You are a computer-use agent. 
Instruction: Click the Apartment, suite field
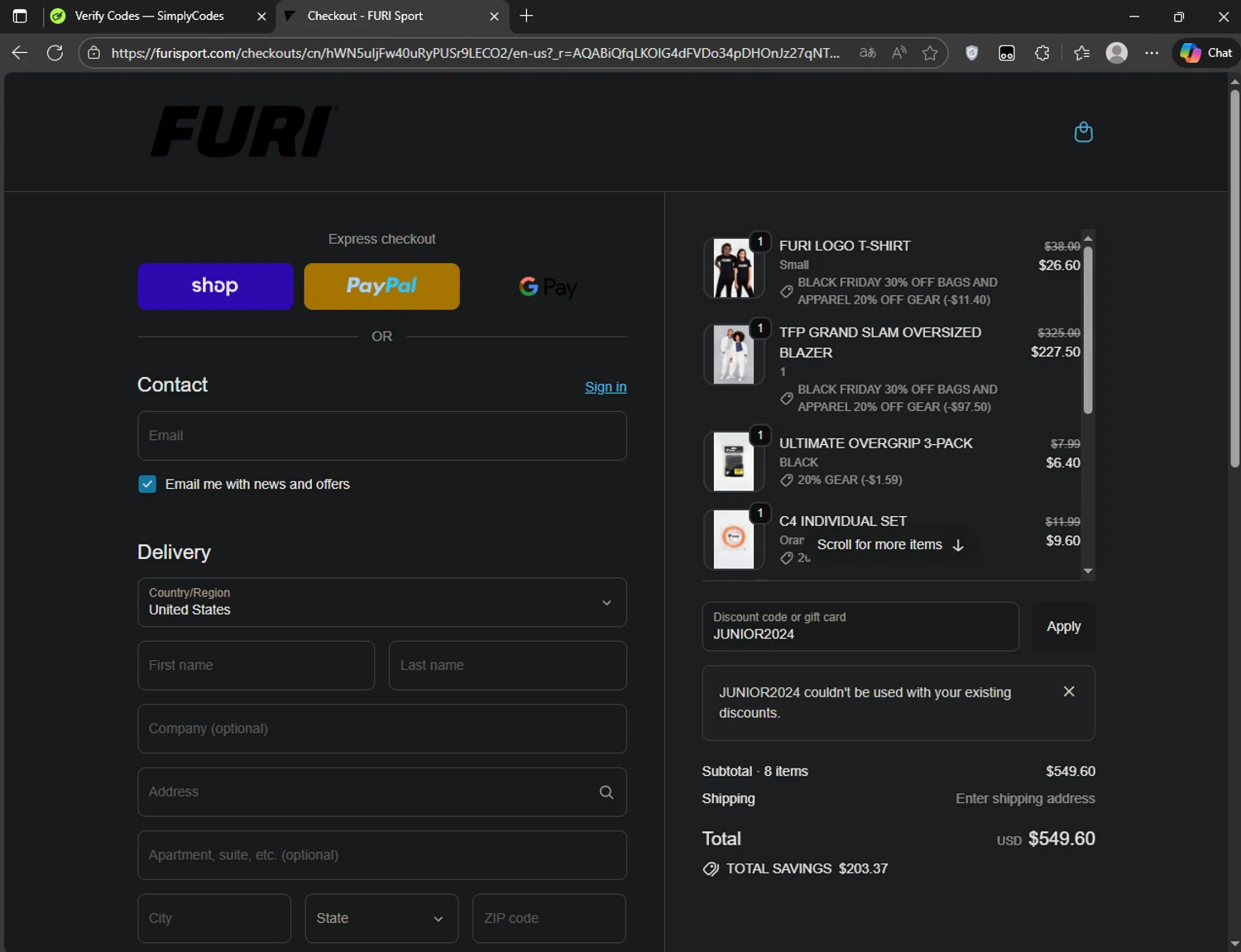click(x=382, y=855)
